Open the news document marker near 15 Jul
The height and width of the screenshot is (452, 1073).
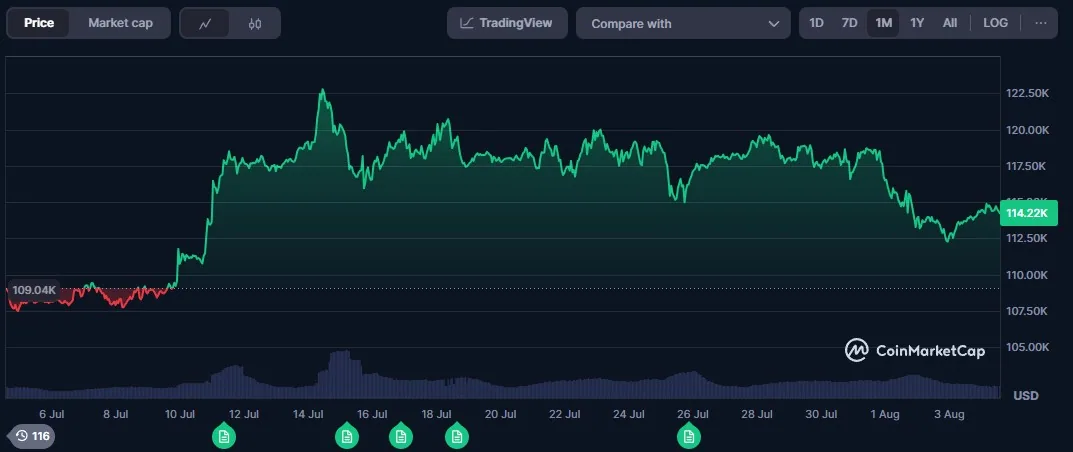(x=346, y=436)
